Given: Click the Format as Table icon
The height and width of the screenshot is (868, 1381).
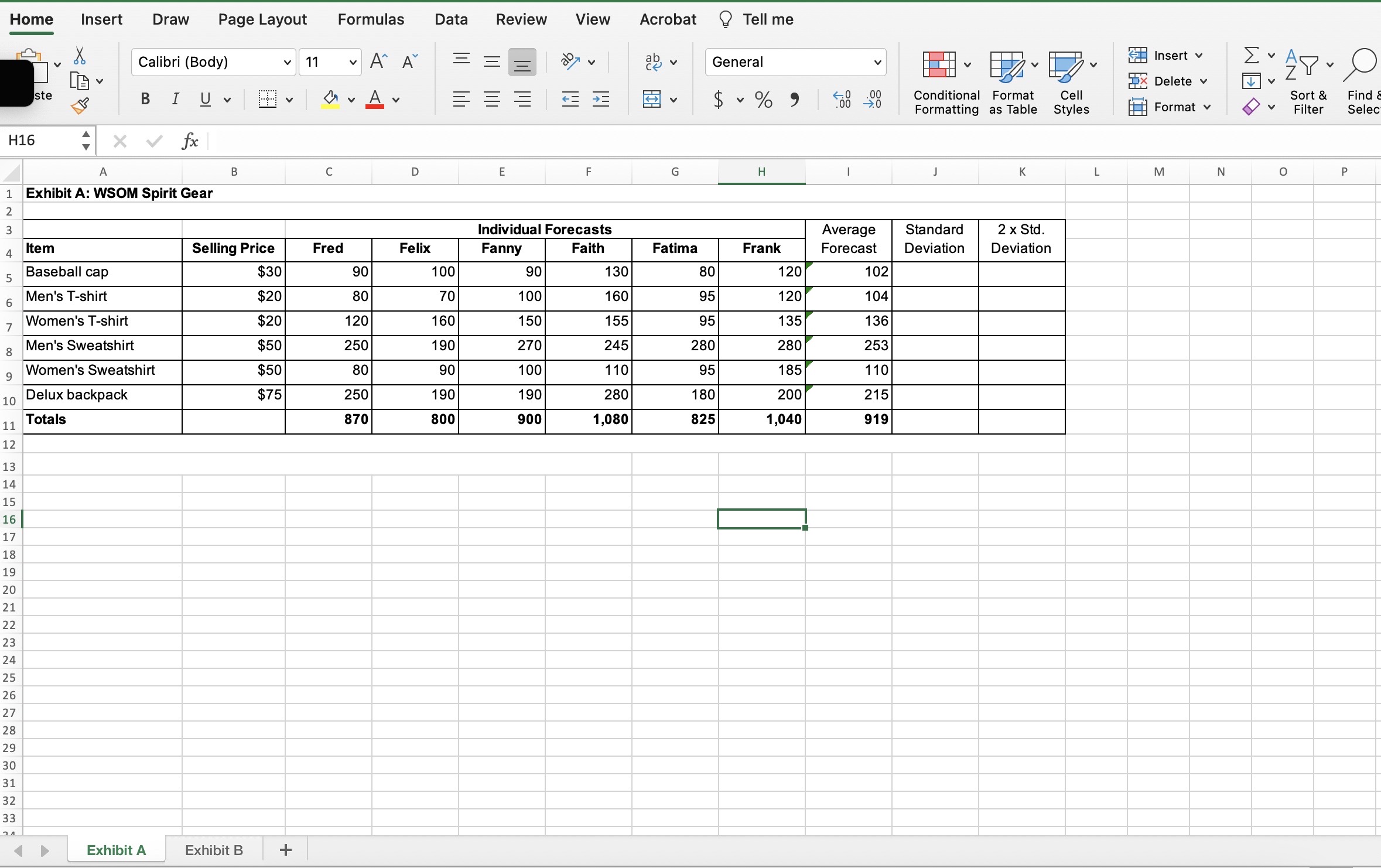Looking at the screenshot, I should (1007, 66).
